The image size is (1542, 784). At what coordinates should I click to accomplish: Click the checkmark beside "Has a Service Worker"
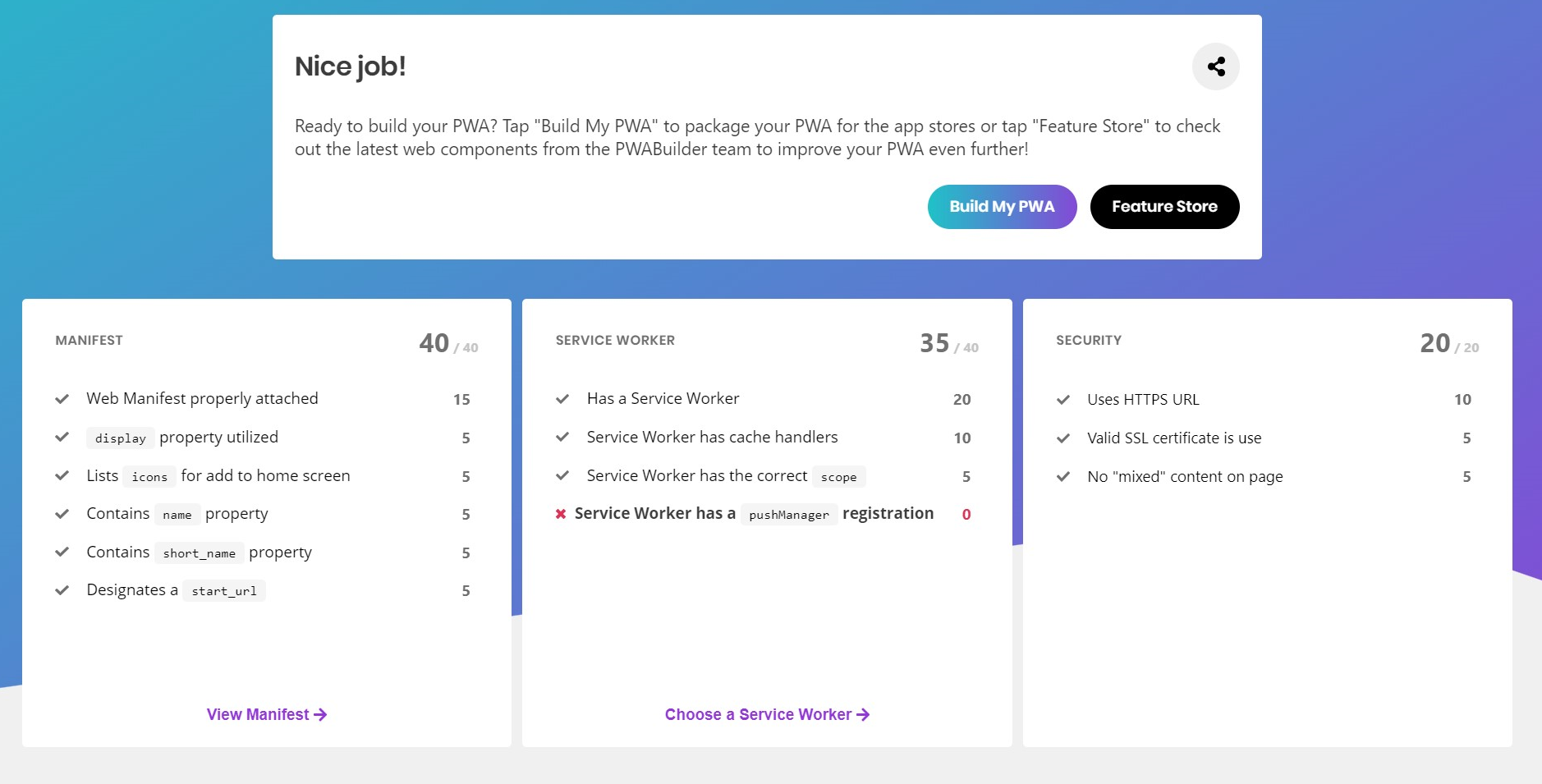coord(562,399)
